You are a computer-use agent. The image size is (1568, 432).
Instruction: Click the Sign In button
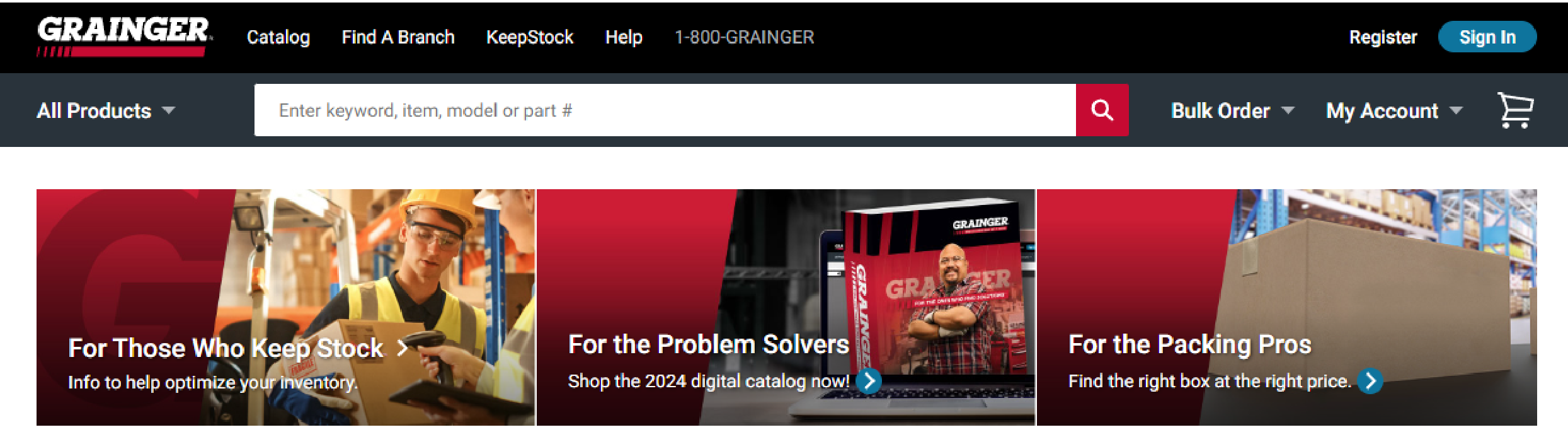point(1487,37)
